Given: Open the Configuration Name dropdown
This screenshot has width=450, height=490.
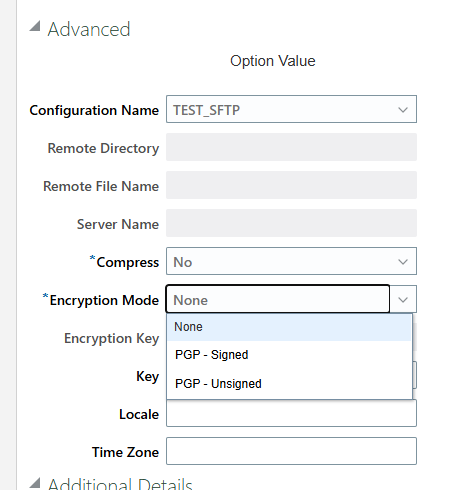Looking at the screenshot, I should (x=291, y=109).
